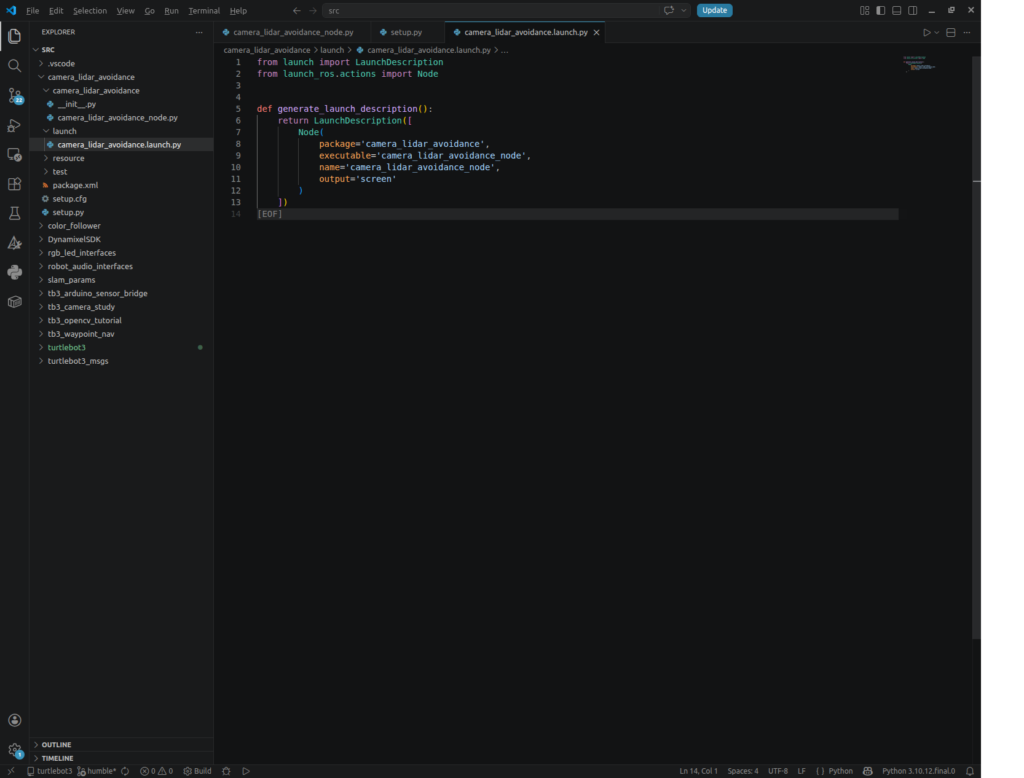The width and height of the screenshot is (1024, 778).
Task: Open package.xml in the explorer
Action: point(75,186)
